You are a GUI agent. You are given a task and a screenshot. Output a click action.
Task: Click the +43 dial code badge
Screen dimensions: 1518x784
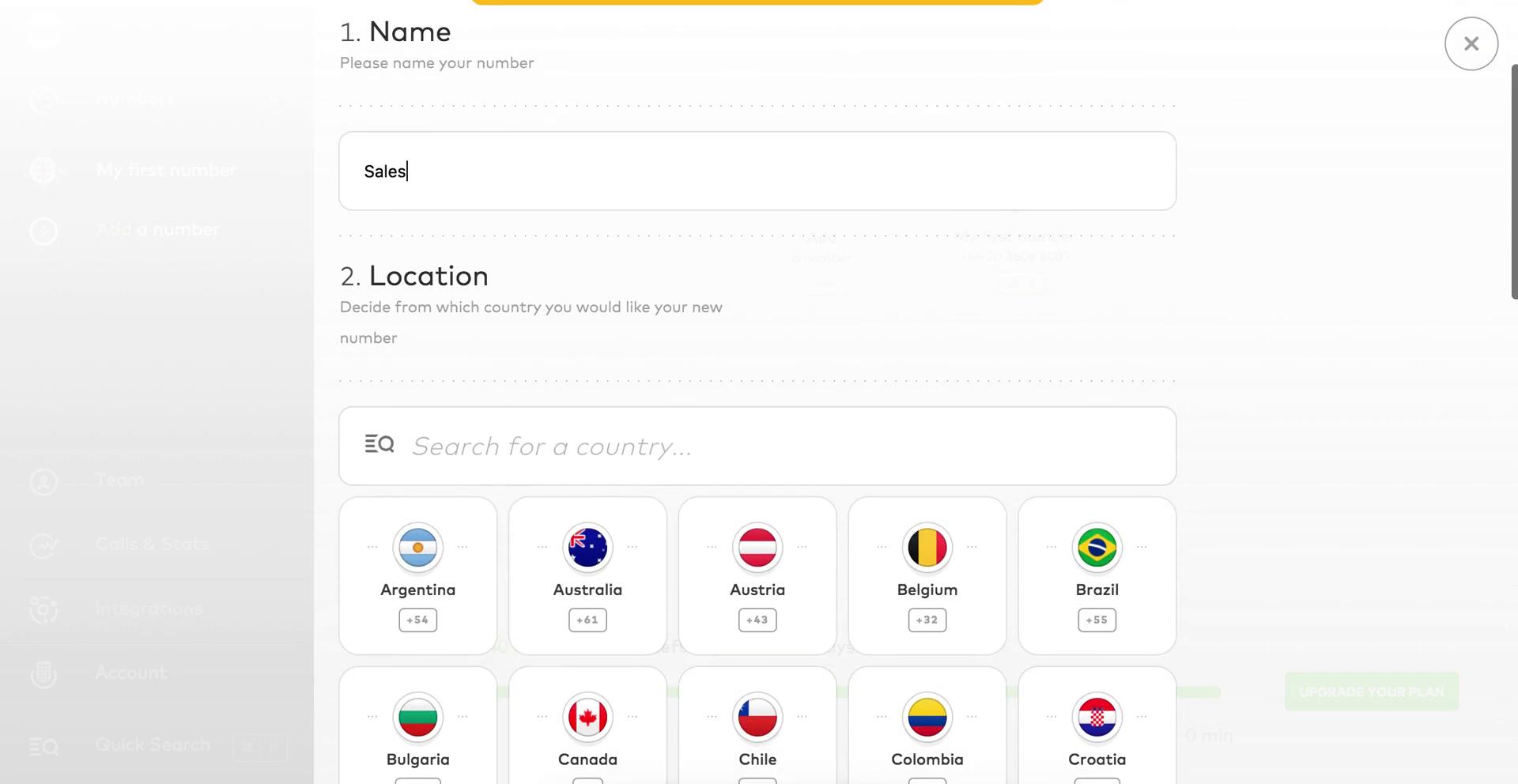(757, 620)
